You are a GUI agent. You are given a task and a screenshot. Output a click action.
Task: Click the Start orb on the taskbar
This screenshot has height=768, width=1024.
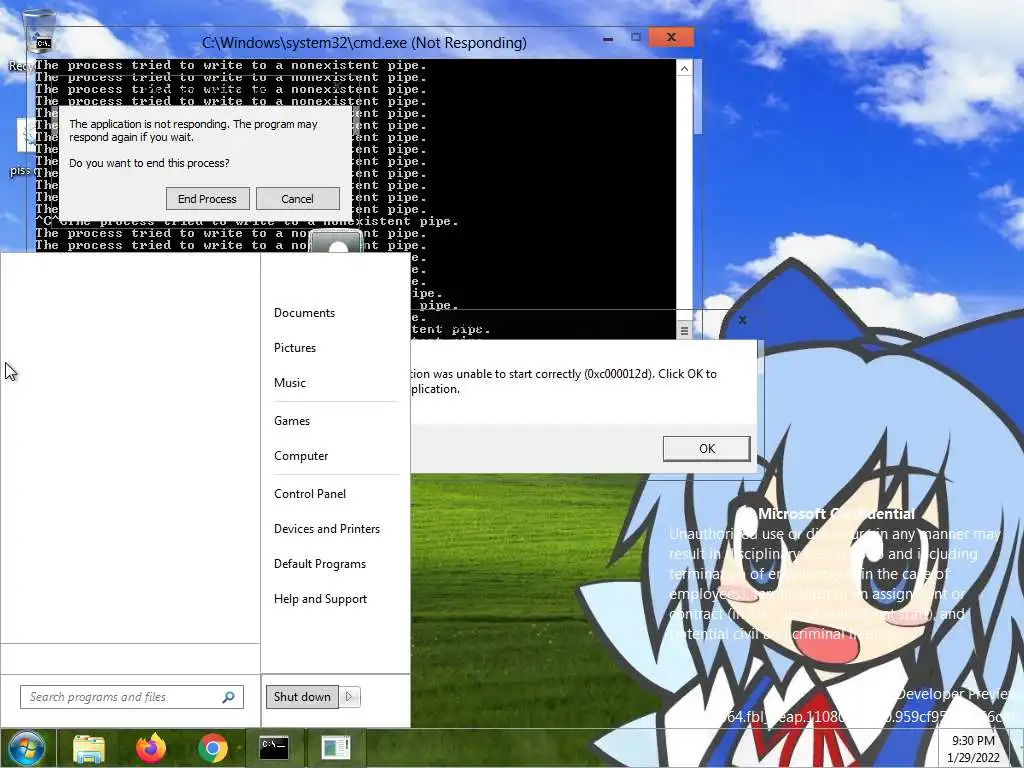click(x=27, y=748)
